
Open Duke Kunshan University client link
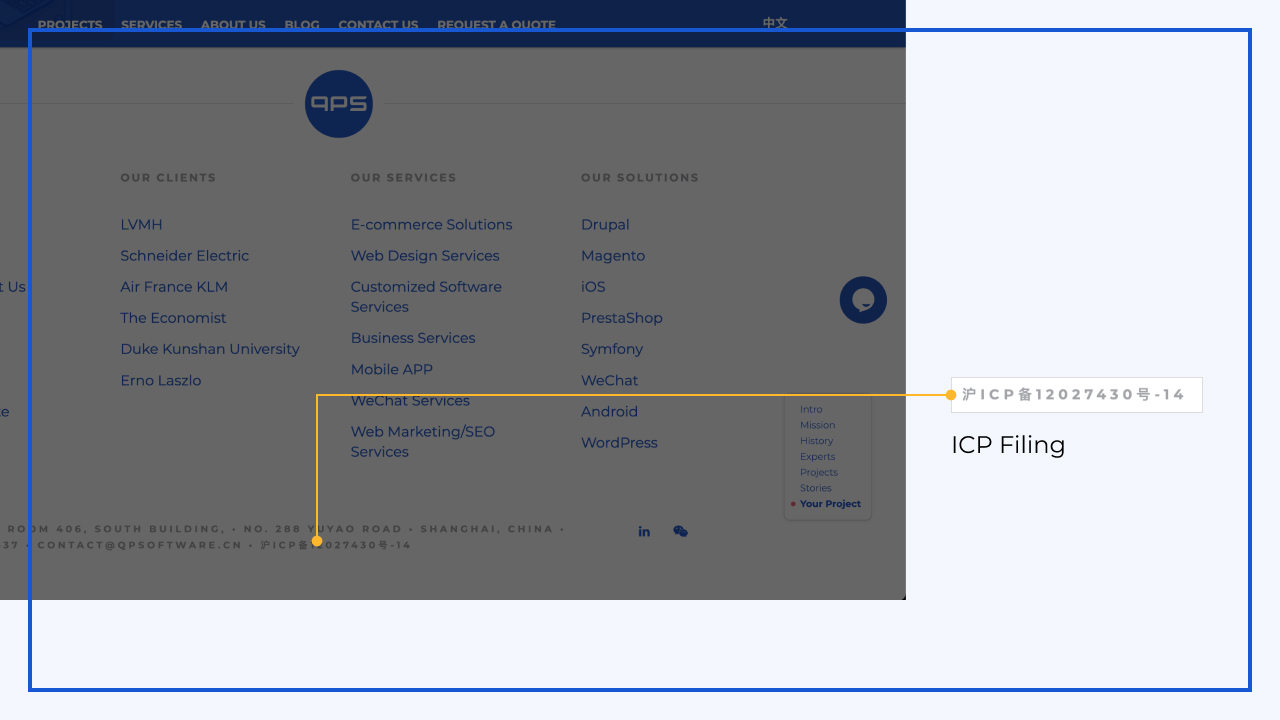pos(210,349)
